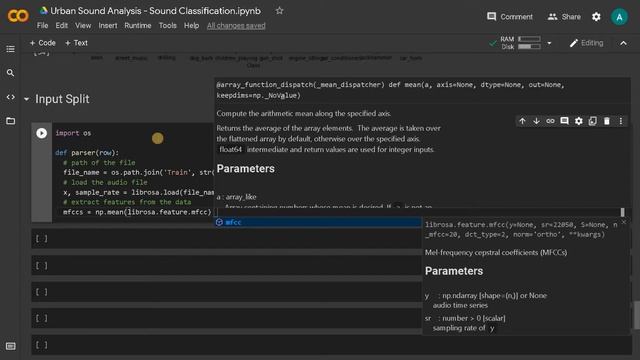Image resolution: width=640 pixels, height=360 pixels.
Task: Click the 'mfccs = np.mean' code line
Action: 137,212
